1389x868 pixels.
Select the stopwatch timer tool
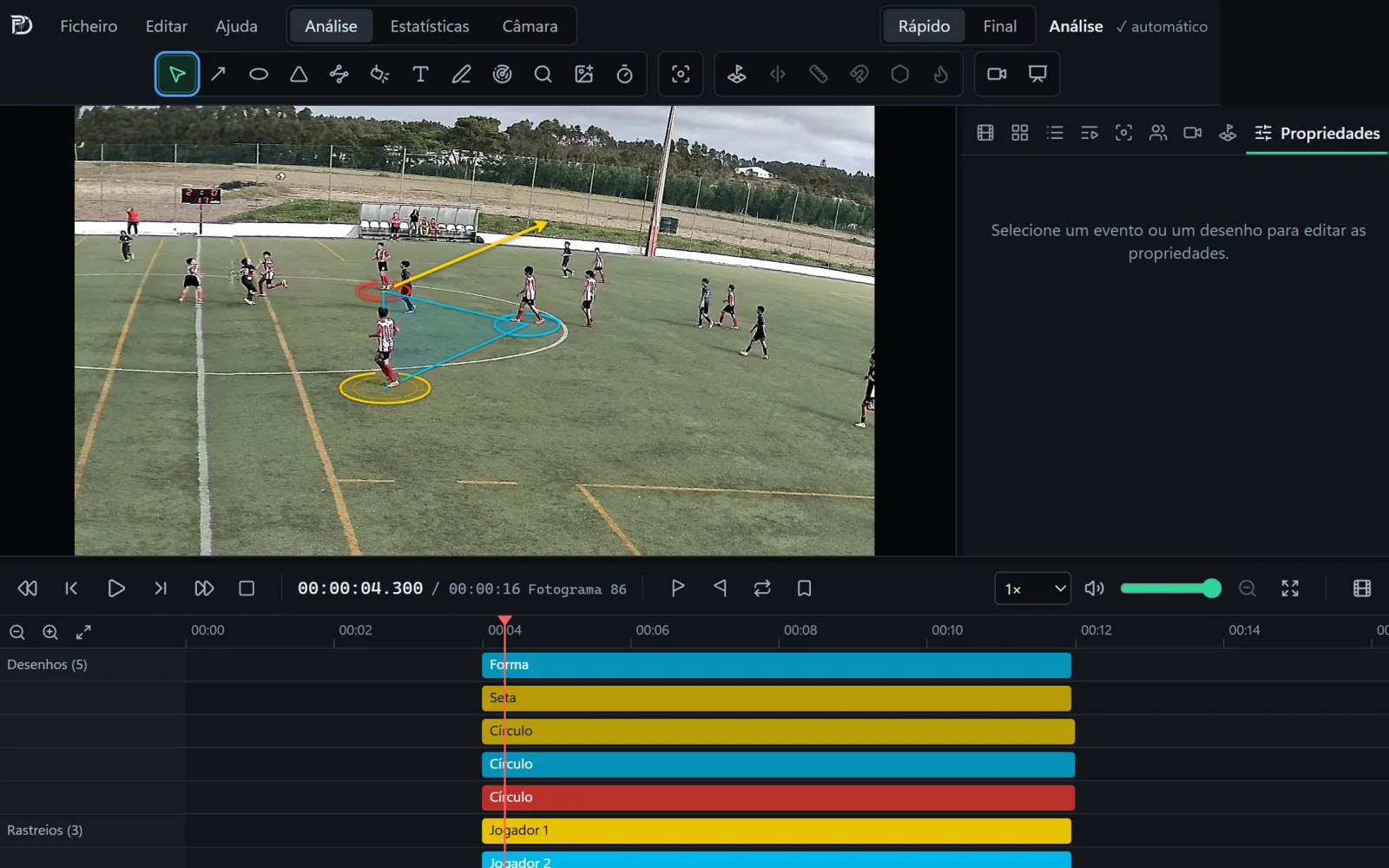pyautogui.click(x=624, y=74)
